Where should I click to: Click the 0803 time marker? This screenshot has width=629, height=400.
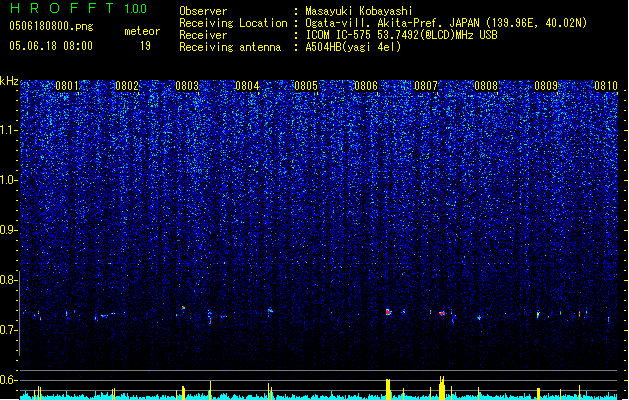187,86
